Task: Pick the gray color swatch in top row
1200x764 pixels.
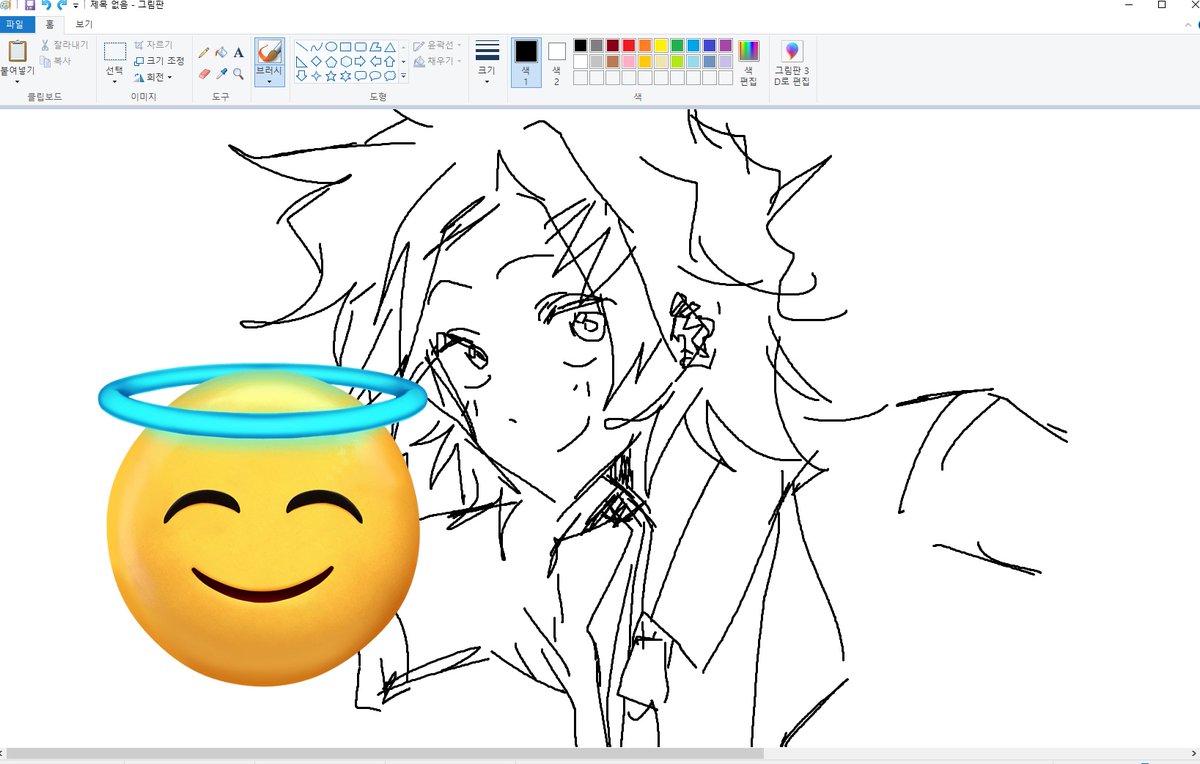Action: pos(597,46)
